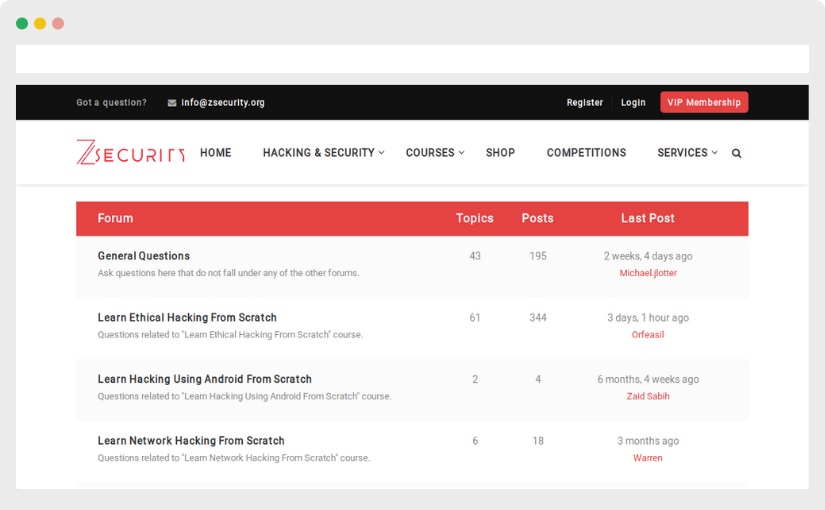The width and height of the screenshot is (825, 510).
Task: Click the search magnifier icon in navbar
Action: (736, 153)
